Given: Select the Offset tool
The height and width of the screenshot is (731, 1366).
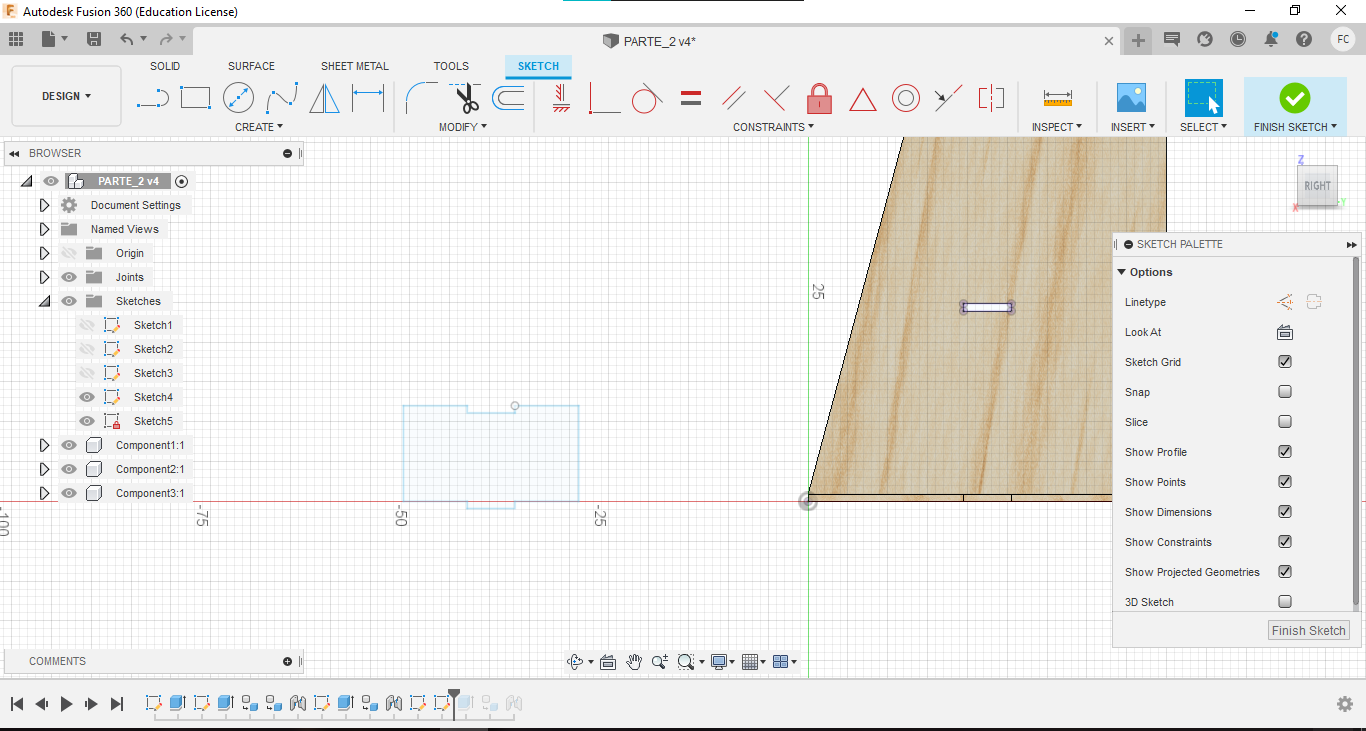Looking at the screenshot, I should click(x=508, y=98).
